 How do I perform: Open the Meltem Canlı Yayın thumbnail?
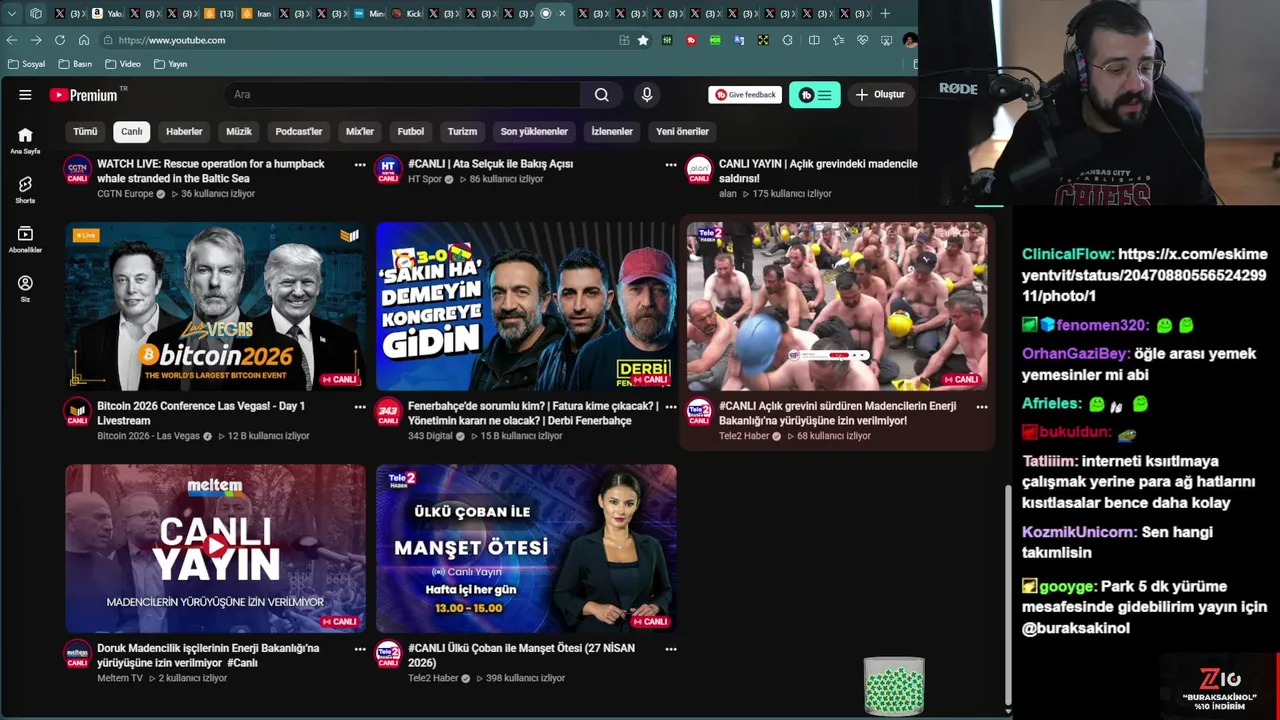pyautogui.click(x=215, y=548)
